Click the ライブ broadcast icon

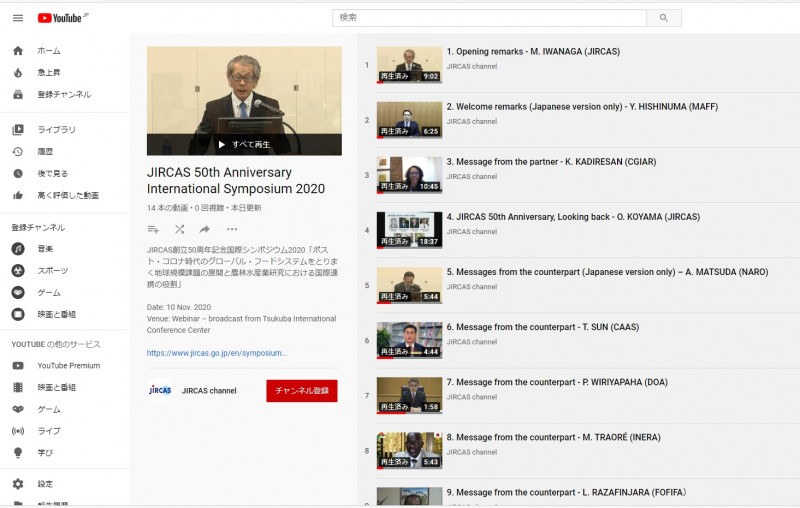coord(18,431)
